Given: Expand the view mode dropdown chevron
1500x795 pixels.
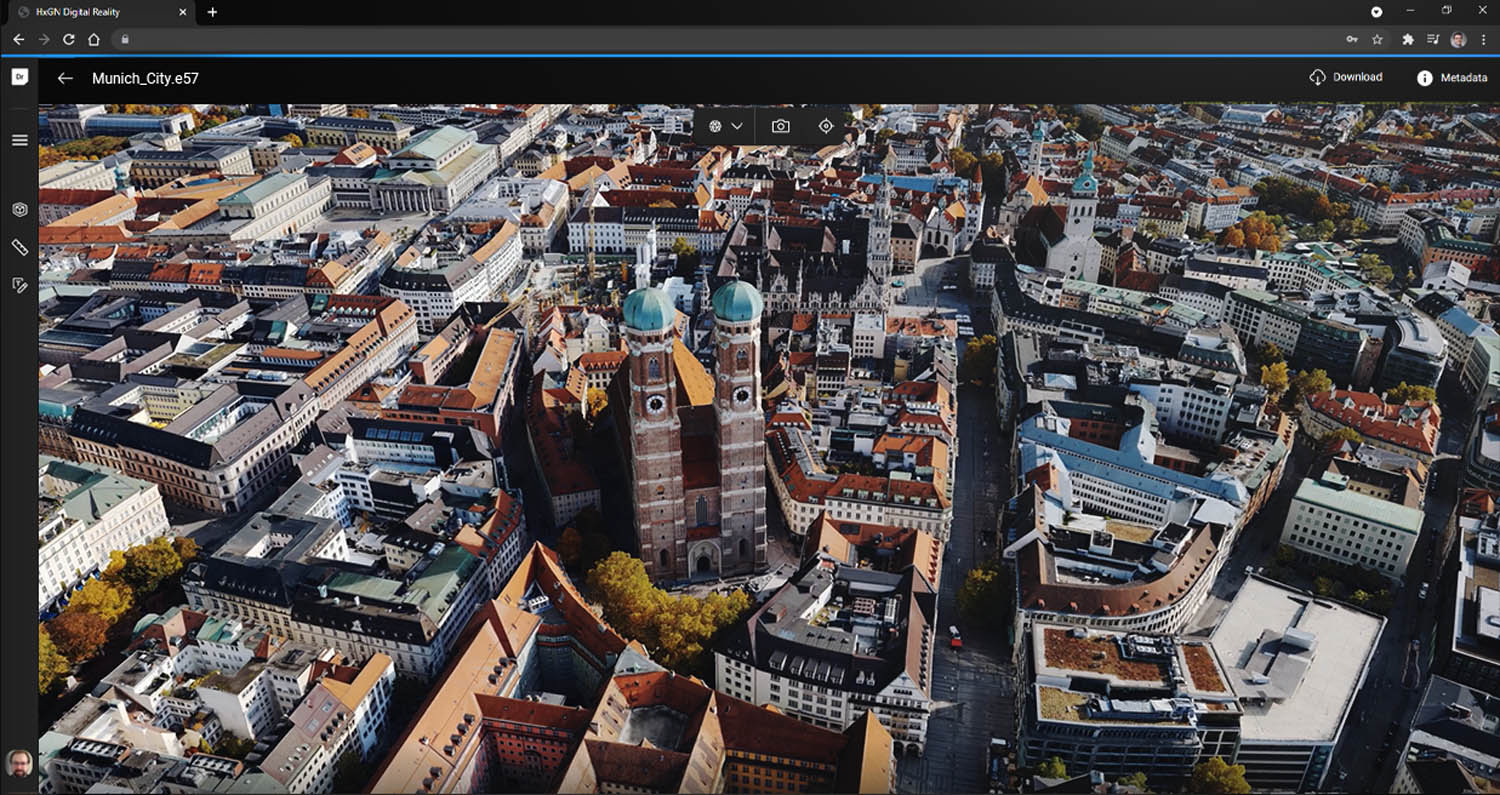Looking at the screenshot, I should (x=738, y=126).
